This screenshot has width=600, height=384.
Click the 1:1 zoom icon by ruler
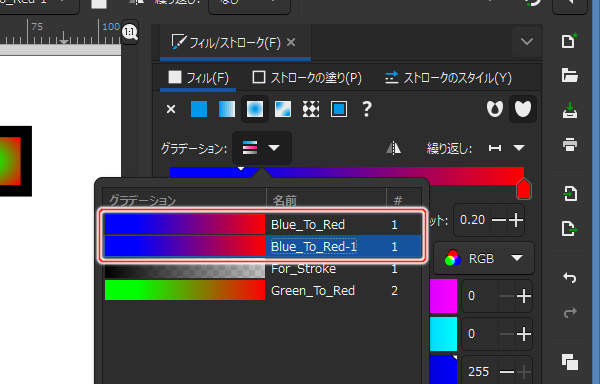pos(130,32)
